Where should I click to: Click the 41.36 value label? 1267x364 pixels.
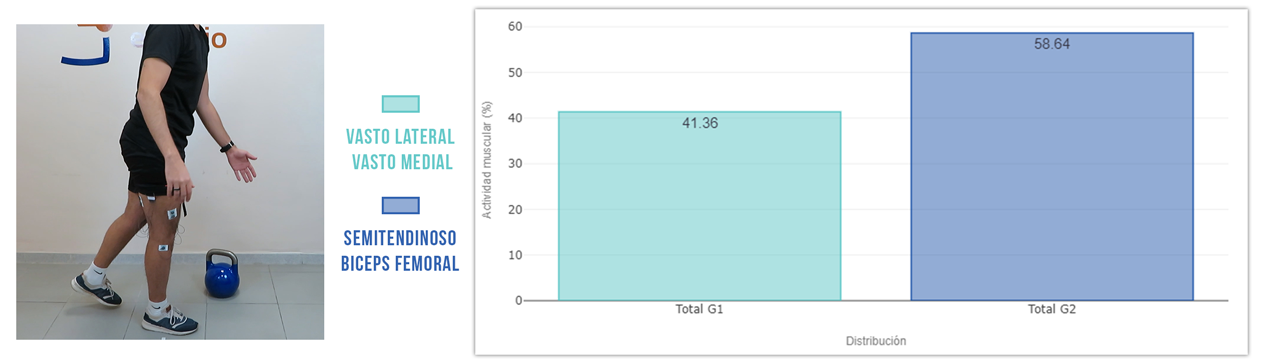700,123
